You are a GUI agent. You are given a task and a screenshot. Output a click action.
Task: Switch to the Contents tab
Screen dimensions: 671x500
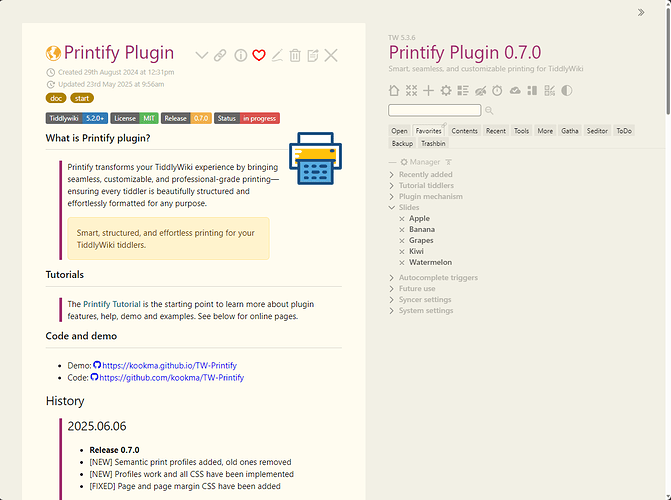[x=464, y=131]
